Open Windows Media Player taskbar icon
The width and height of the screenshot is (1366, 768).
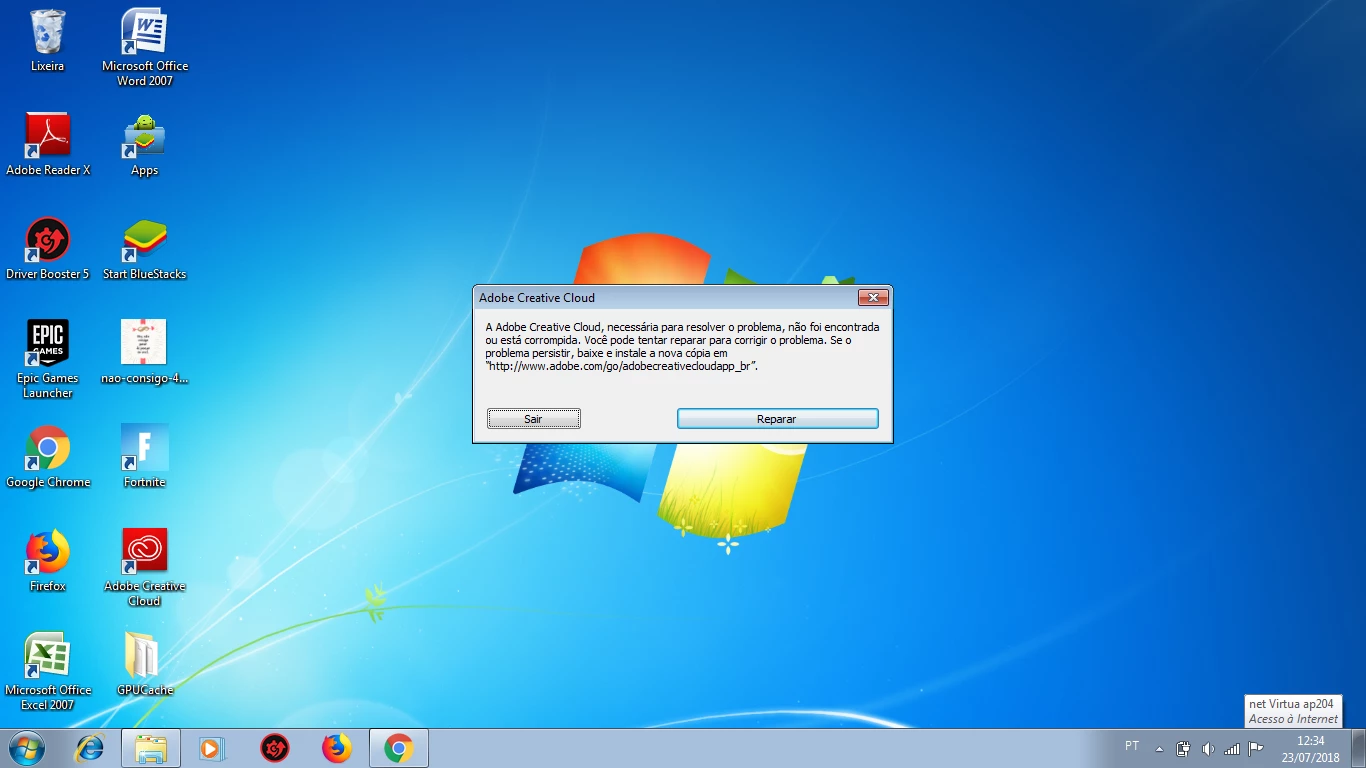[x=212, y=748]
